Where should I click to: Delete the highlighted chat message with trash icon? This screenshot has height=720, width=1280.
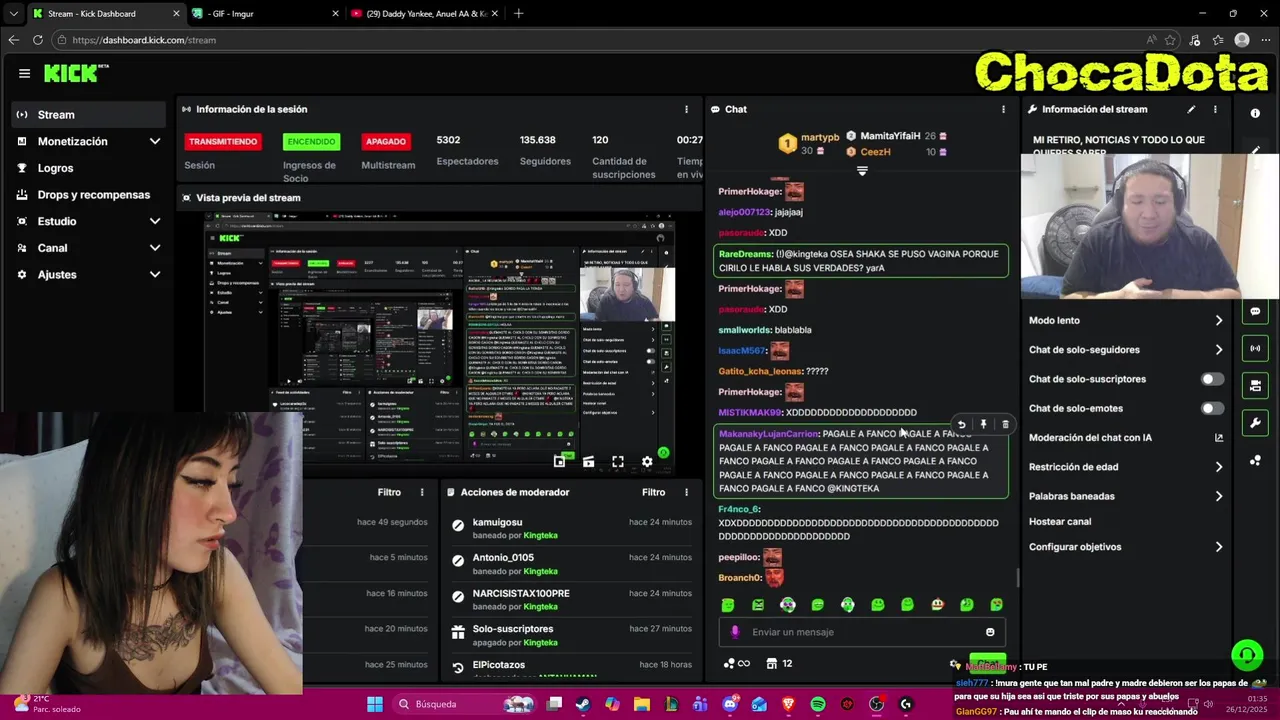pyautogui.click(x=1005, y=425)
